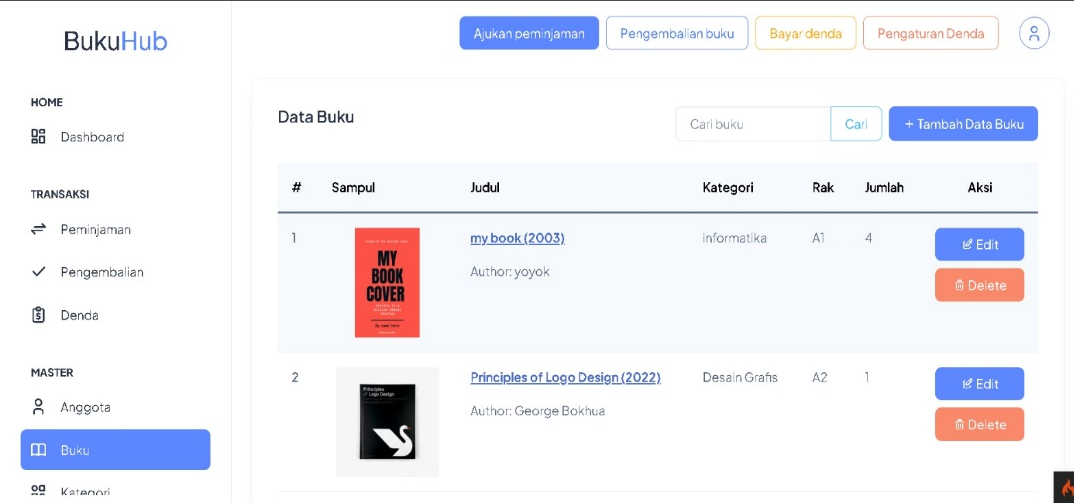1074x504 pixels.
Task: Click the Tambah Data Buku button
Action: 963,124
